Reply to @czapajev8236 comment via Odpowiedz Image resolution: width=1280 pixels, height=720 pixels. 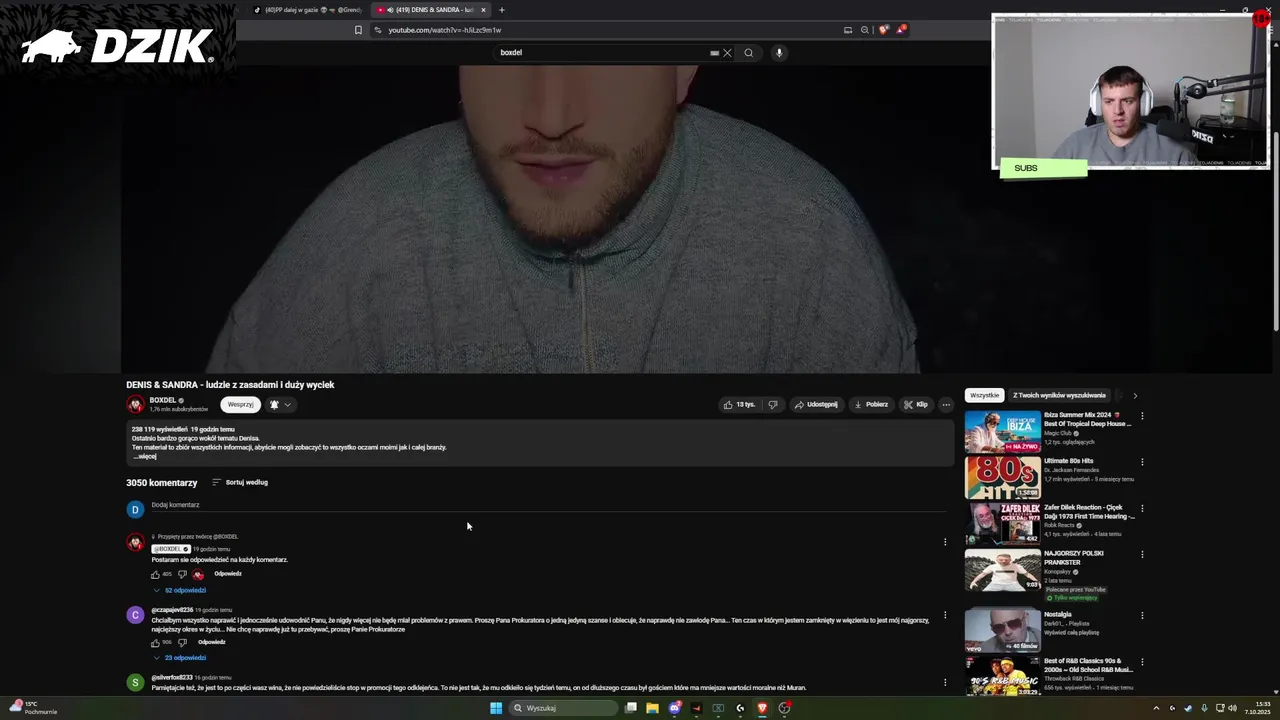click(211, 642)
